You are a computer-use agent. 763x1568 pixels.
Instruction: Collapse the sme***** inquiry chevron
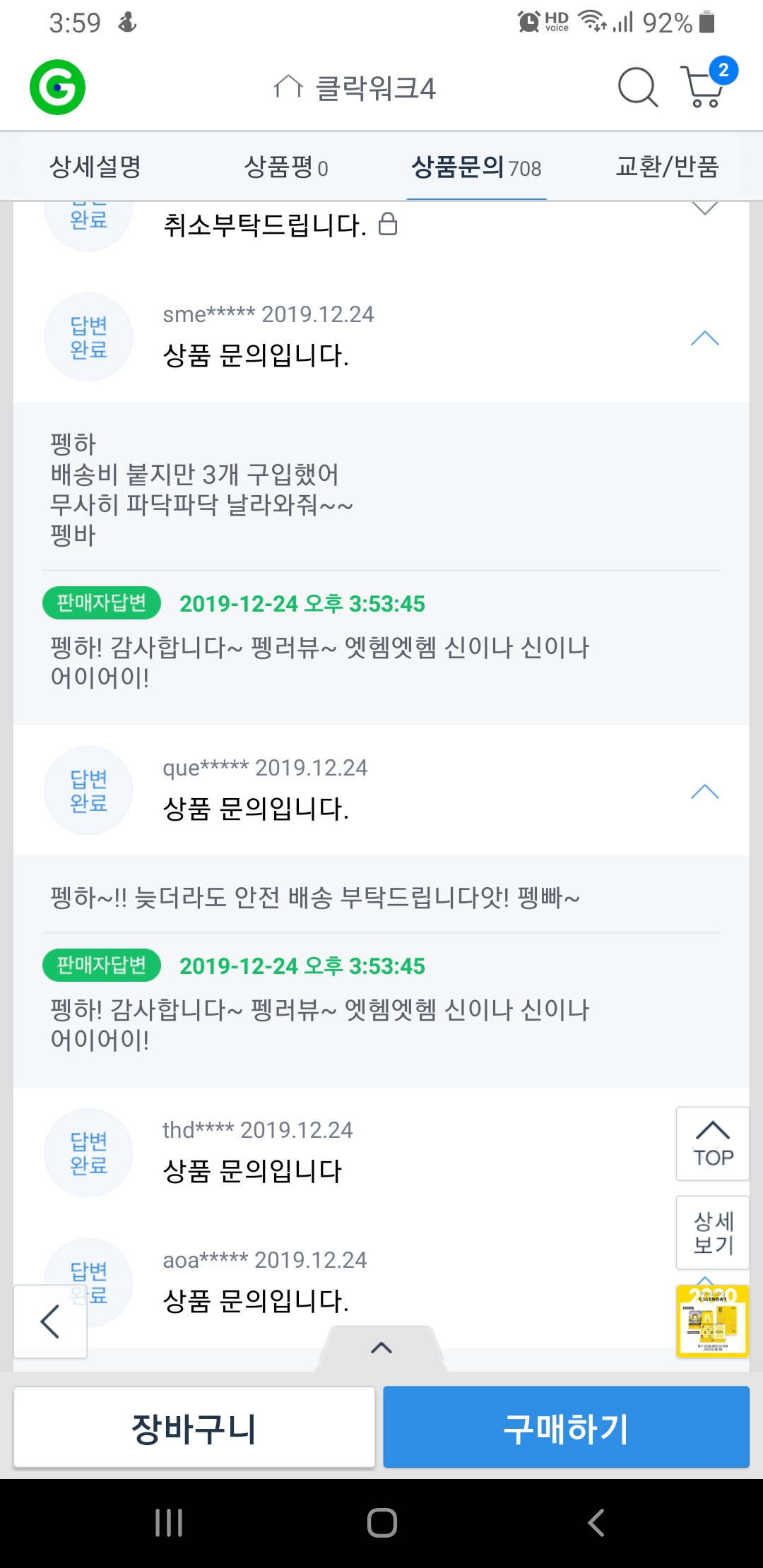[x=704, y=339]
